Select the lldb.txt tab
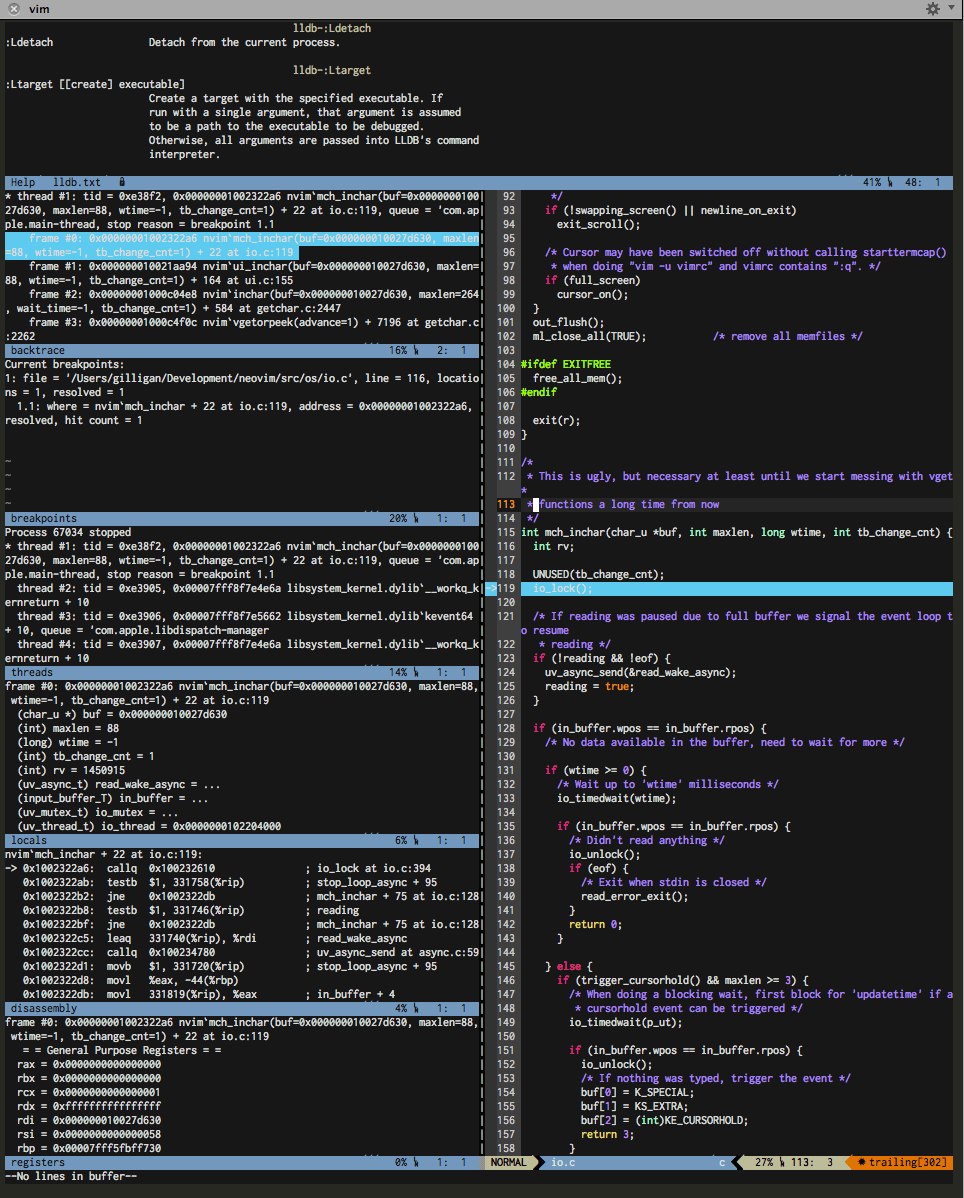Screen dimensions: 964x1198 pos(76,182)
